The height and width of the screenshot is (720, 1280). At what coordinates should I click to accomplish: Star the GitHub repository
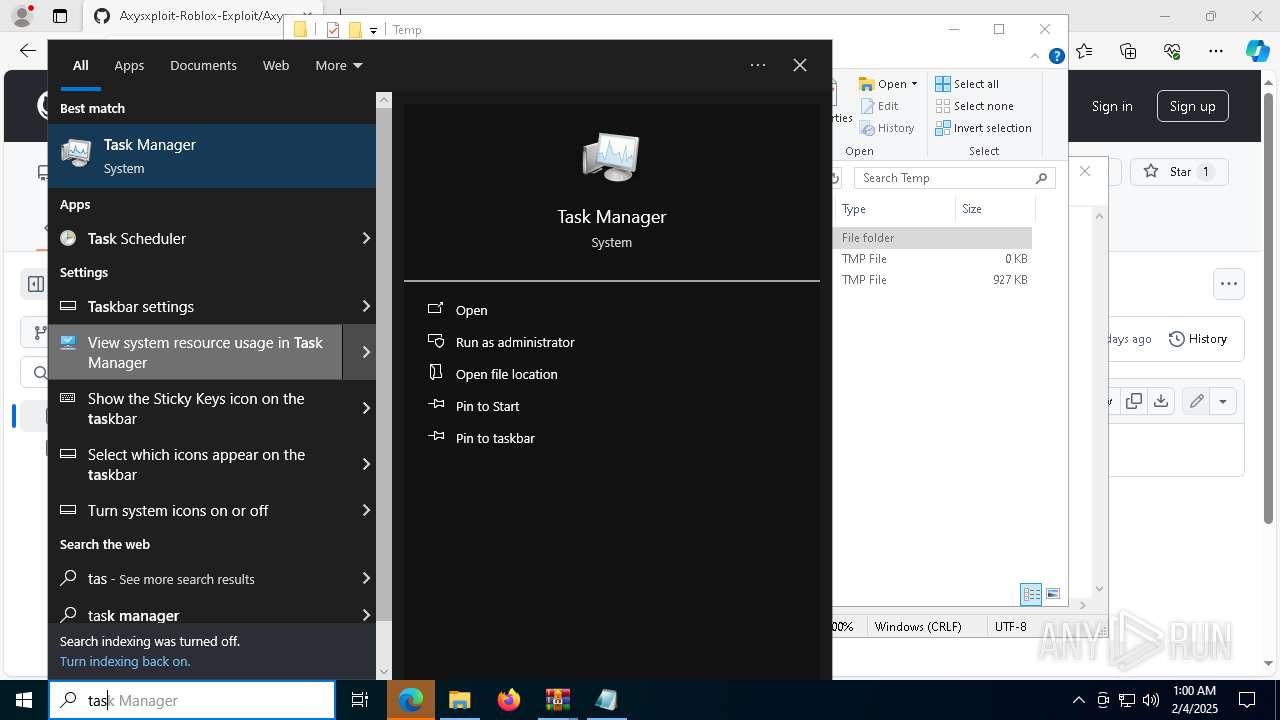click(1178, 172)
